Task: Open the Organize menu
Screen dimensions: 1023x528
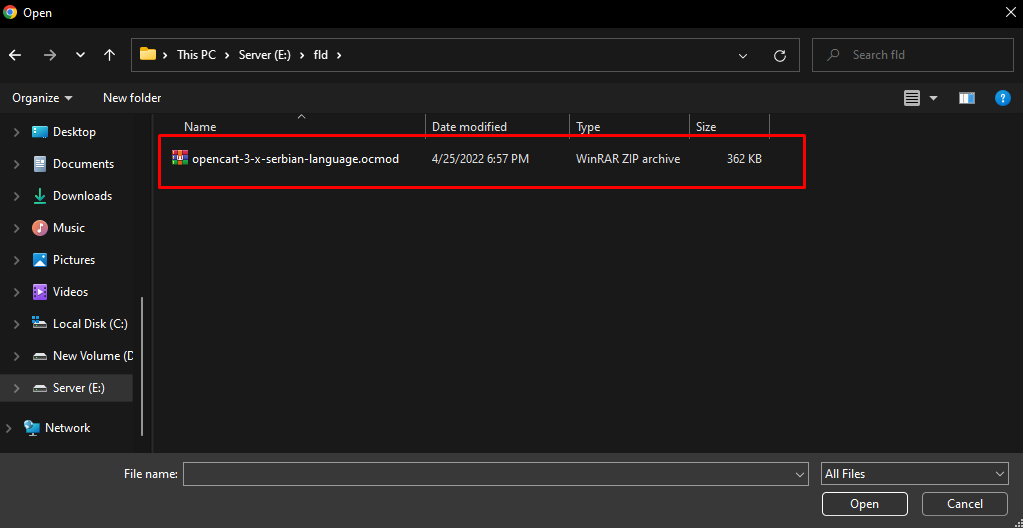Action: pos(42,98)
